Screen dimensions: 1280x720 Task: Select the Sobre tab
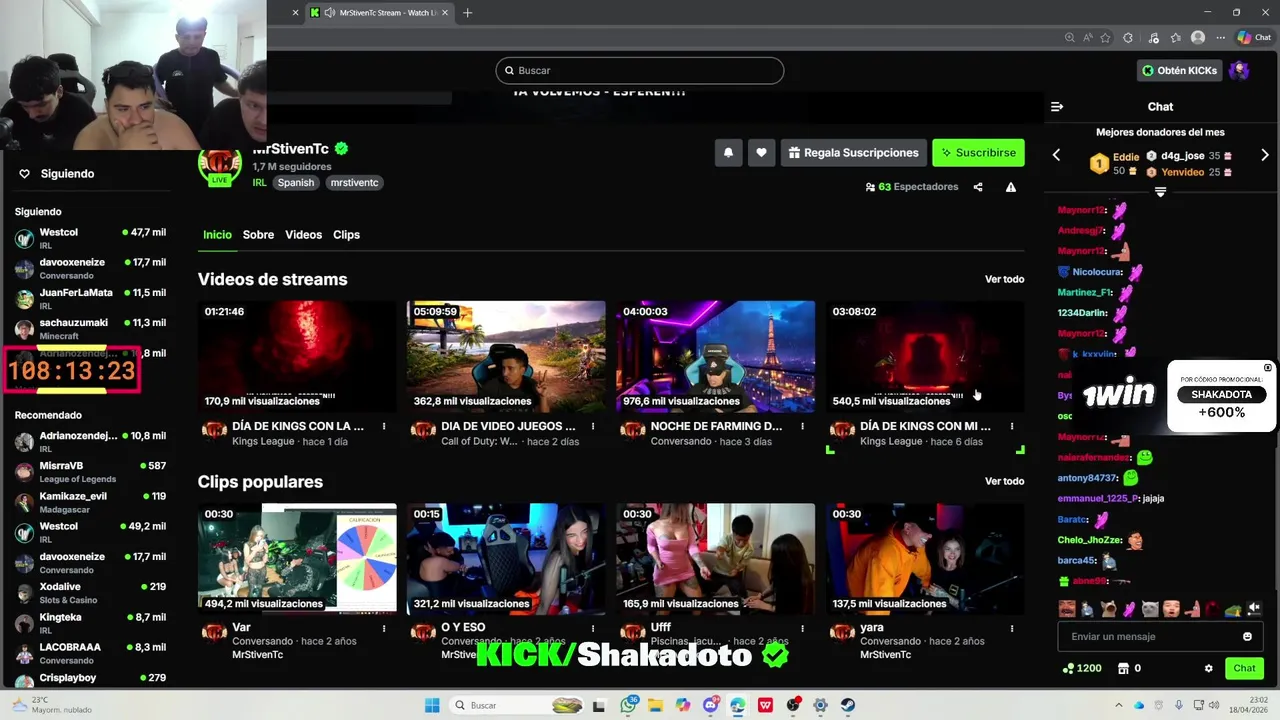click(x=258, y=235)
